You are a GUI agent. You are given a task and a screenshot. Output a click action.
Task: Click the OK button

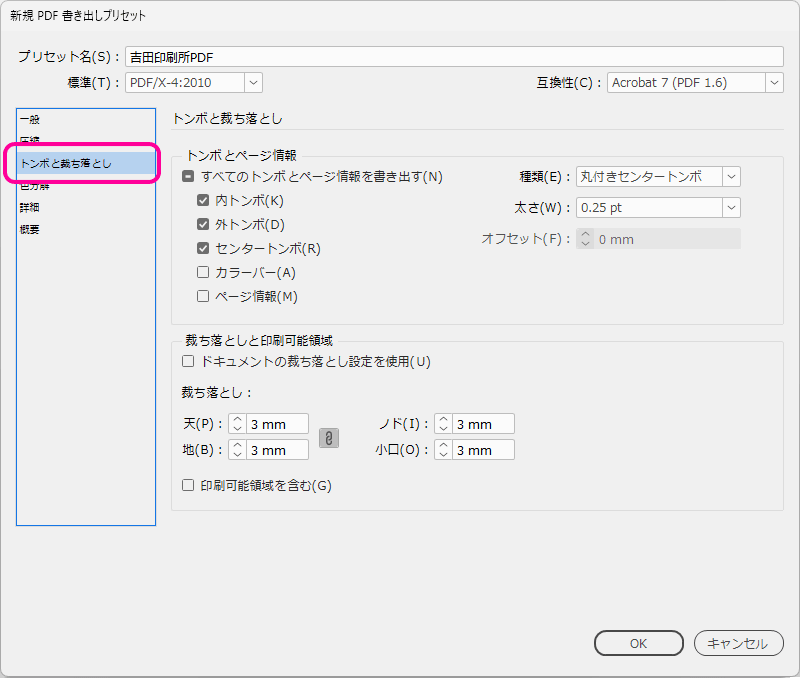click(638, 643)
